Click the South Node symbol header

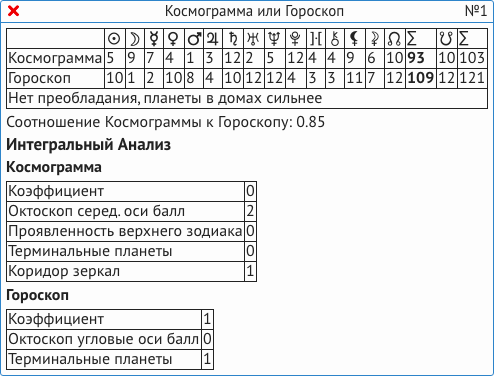pyautogui.click(x=446, y=39)
